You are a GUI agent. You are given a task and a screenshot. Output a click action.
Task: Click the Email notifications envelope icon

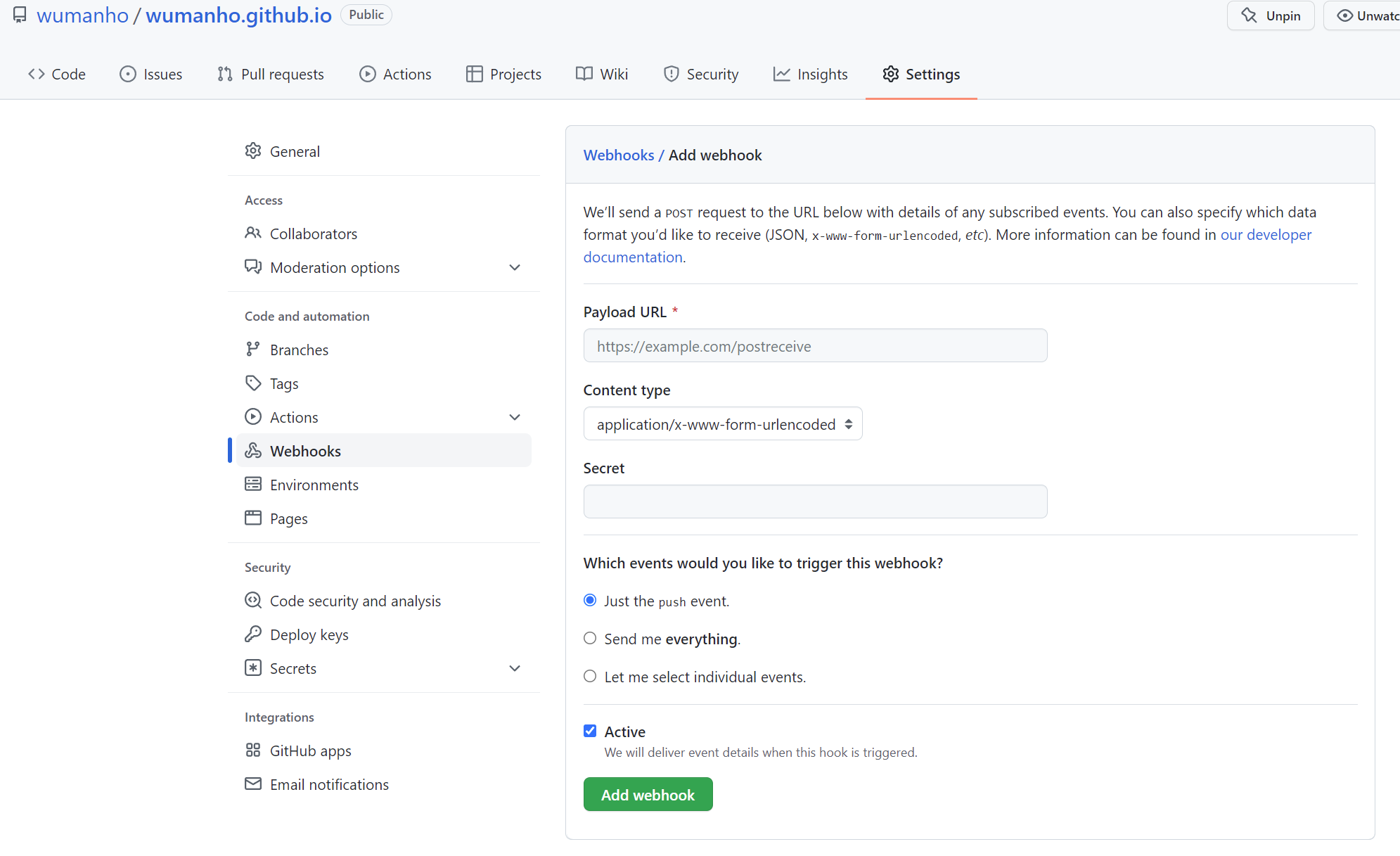[253, 784]
